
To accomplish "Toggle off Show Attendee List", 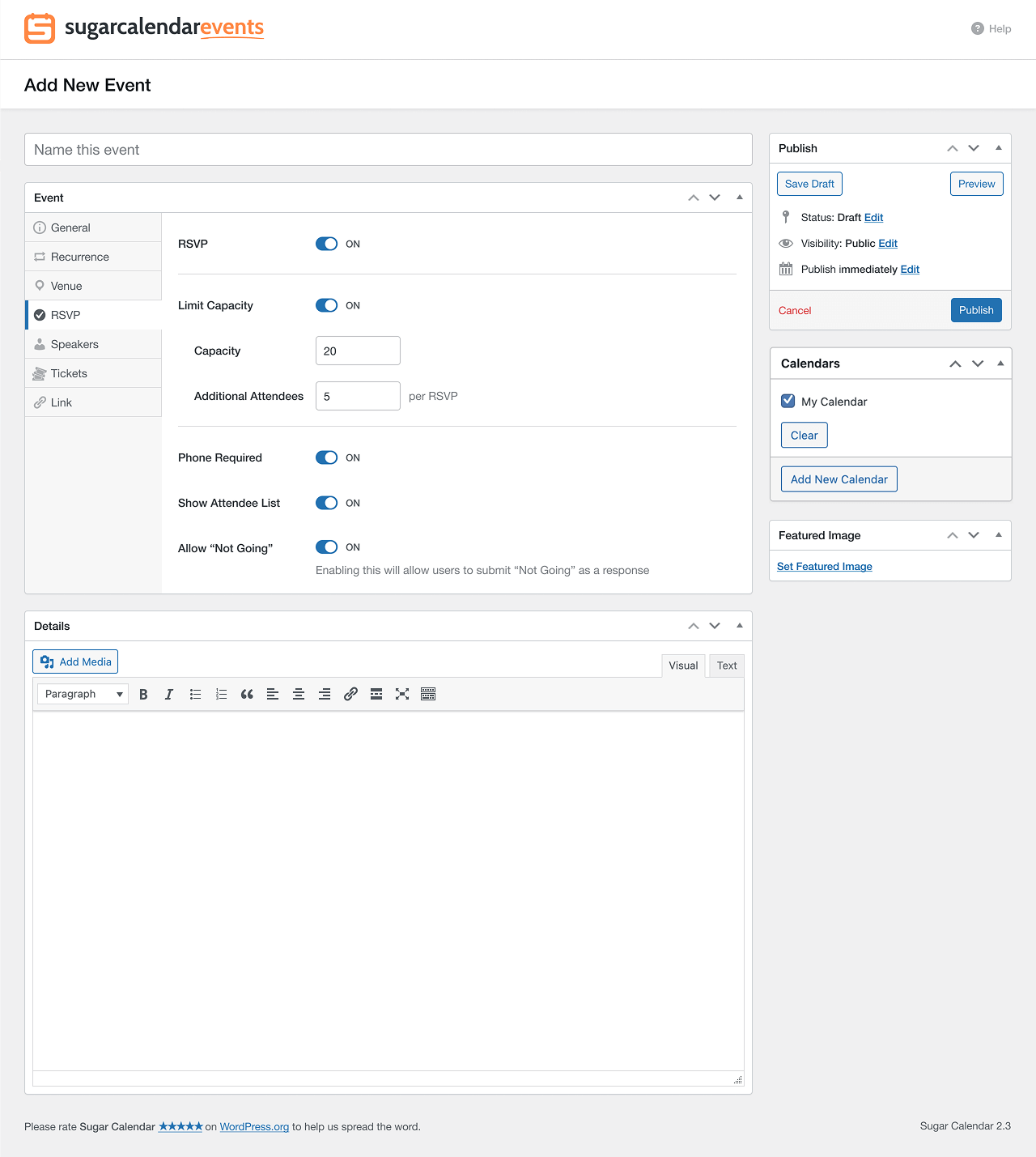I will pos(327,503).
